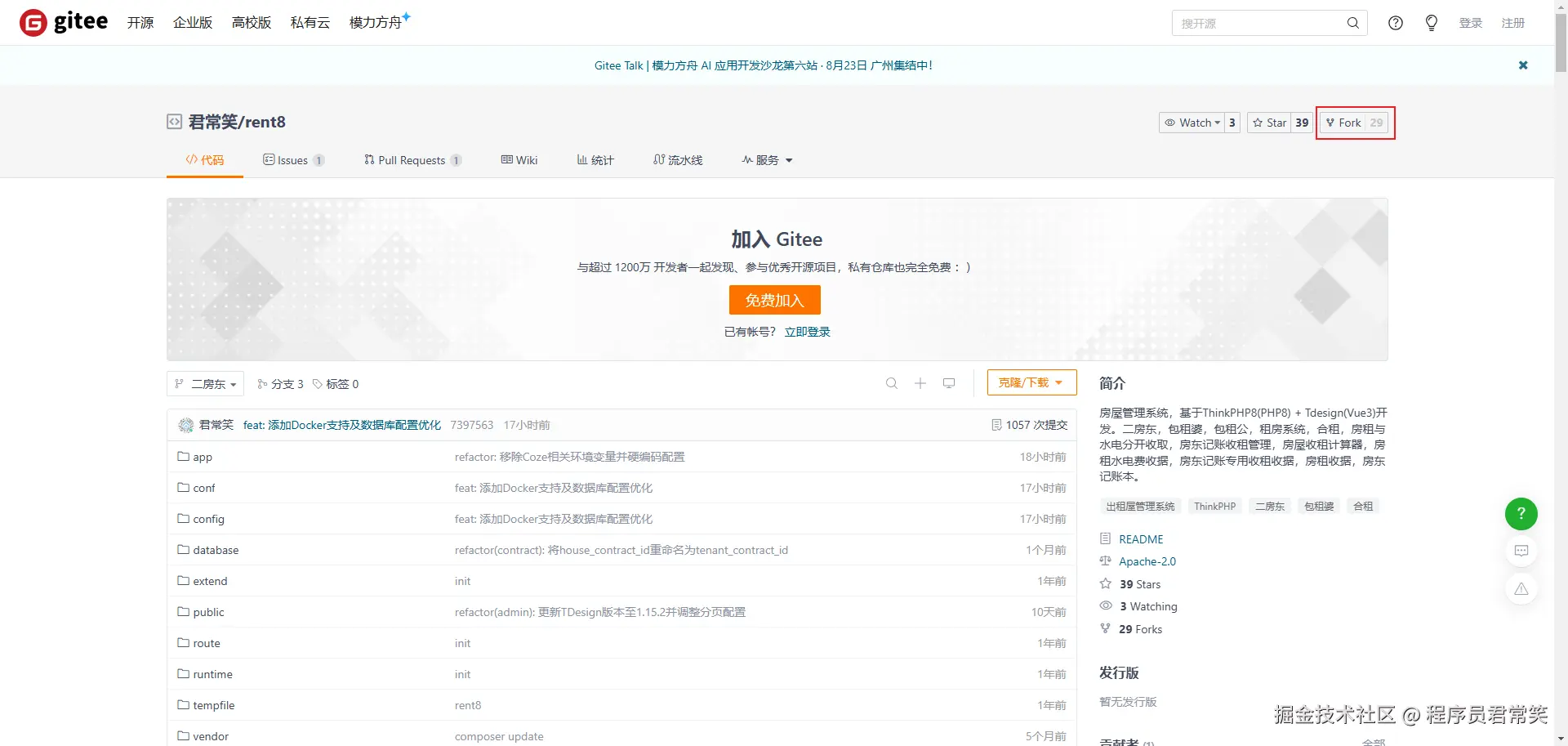Open the Wiki tab
Viewport: 1568px width, 746px height.
(x=519, y=160)
